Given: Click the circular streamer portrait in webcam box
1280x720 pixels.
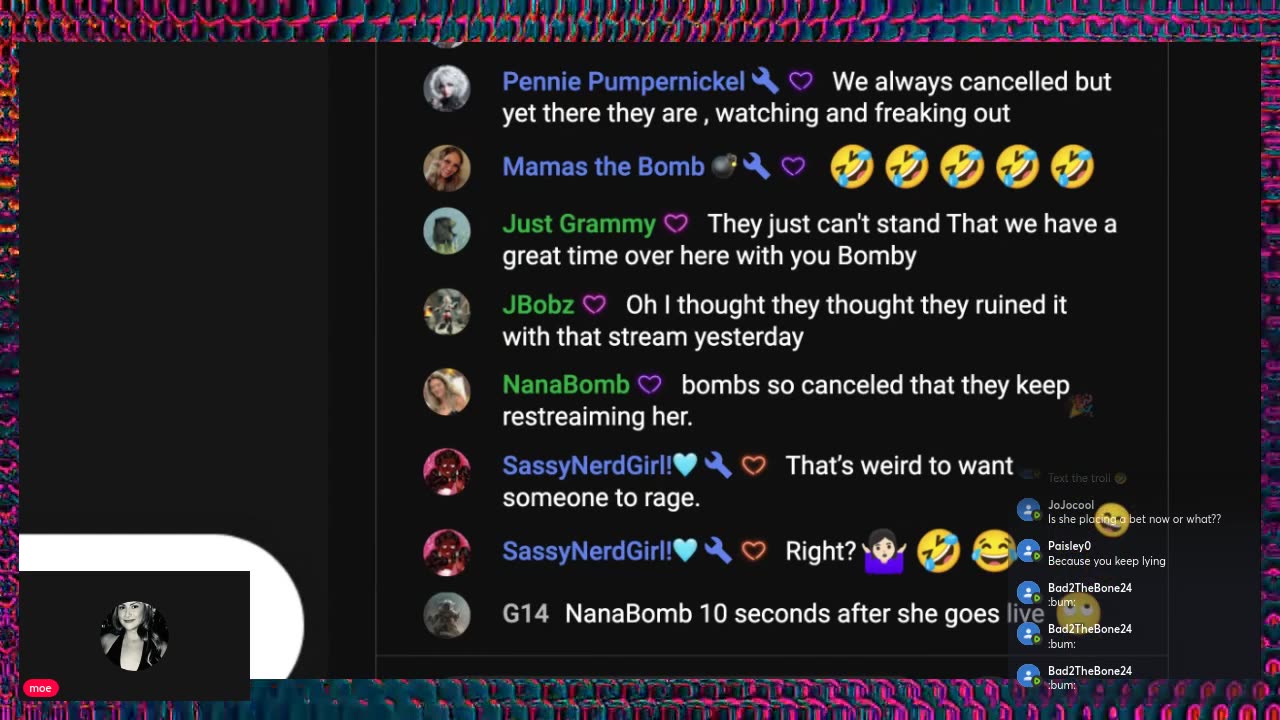Looking at the screenshot, I should (x=134, y=635).
